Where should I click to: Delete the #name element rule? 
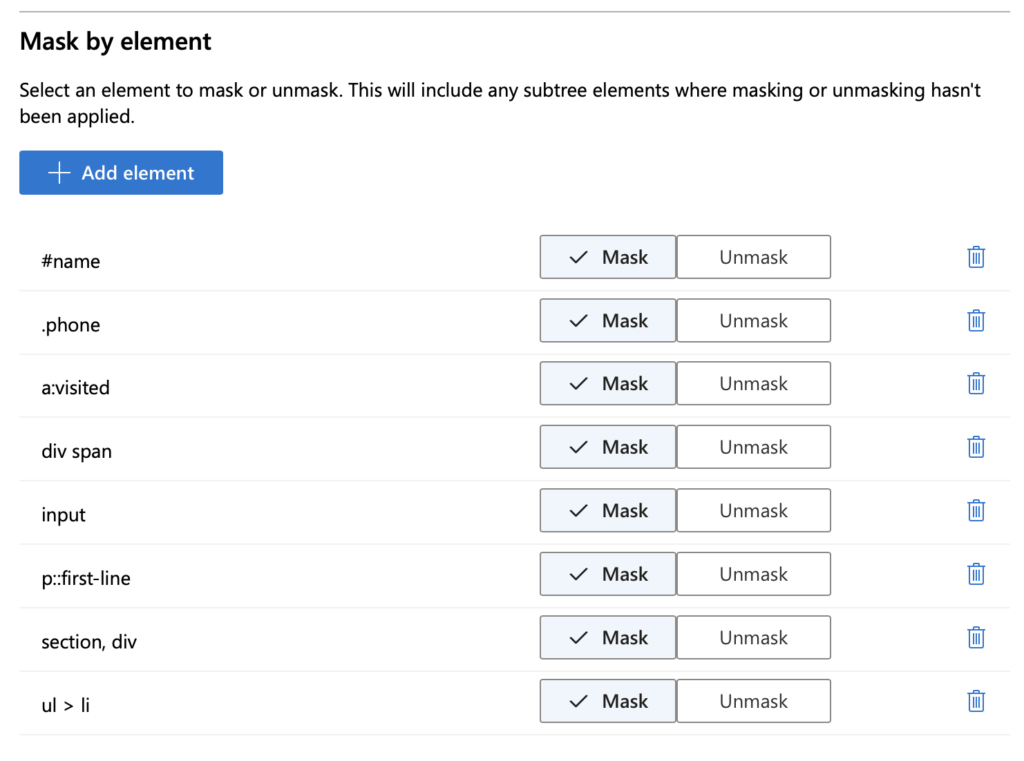click(x=976, y=257)
